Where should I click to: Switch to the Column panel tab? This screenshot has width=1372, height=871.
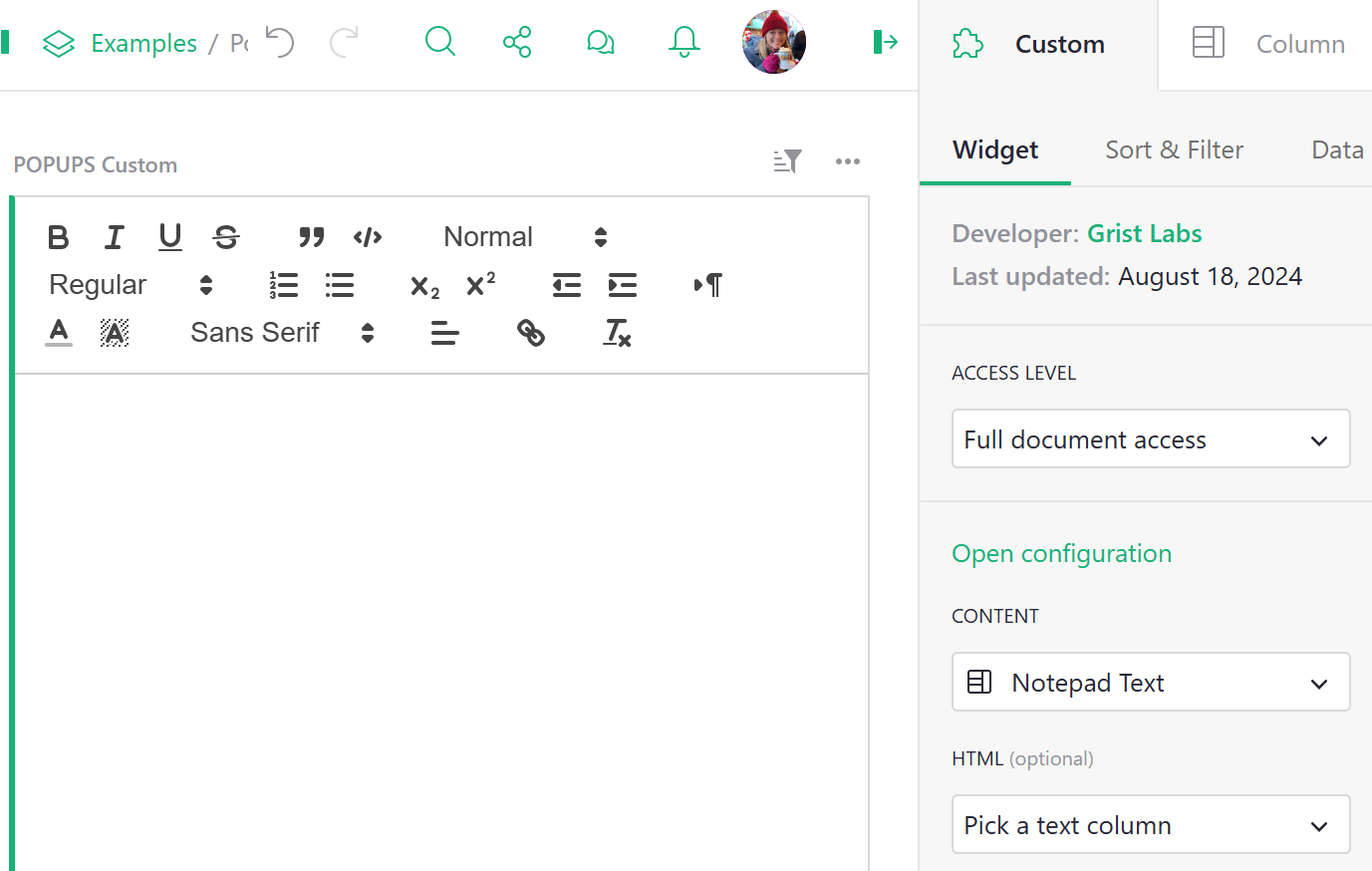1267,44
